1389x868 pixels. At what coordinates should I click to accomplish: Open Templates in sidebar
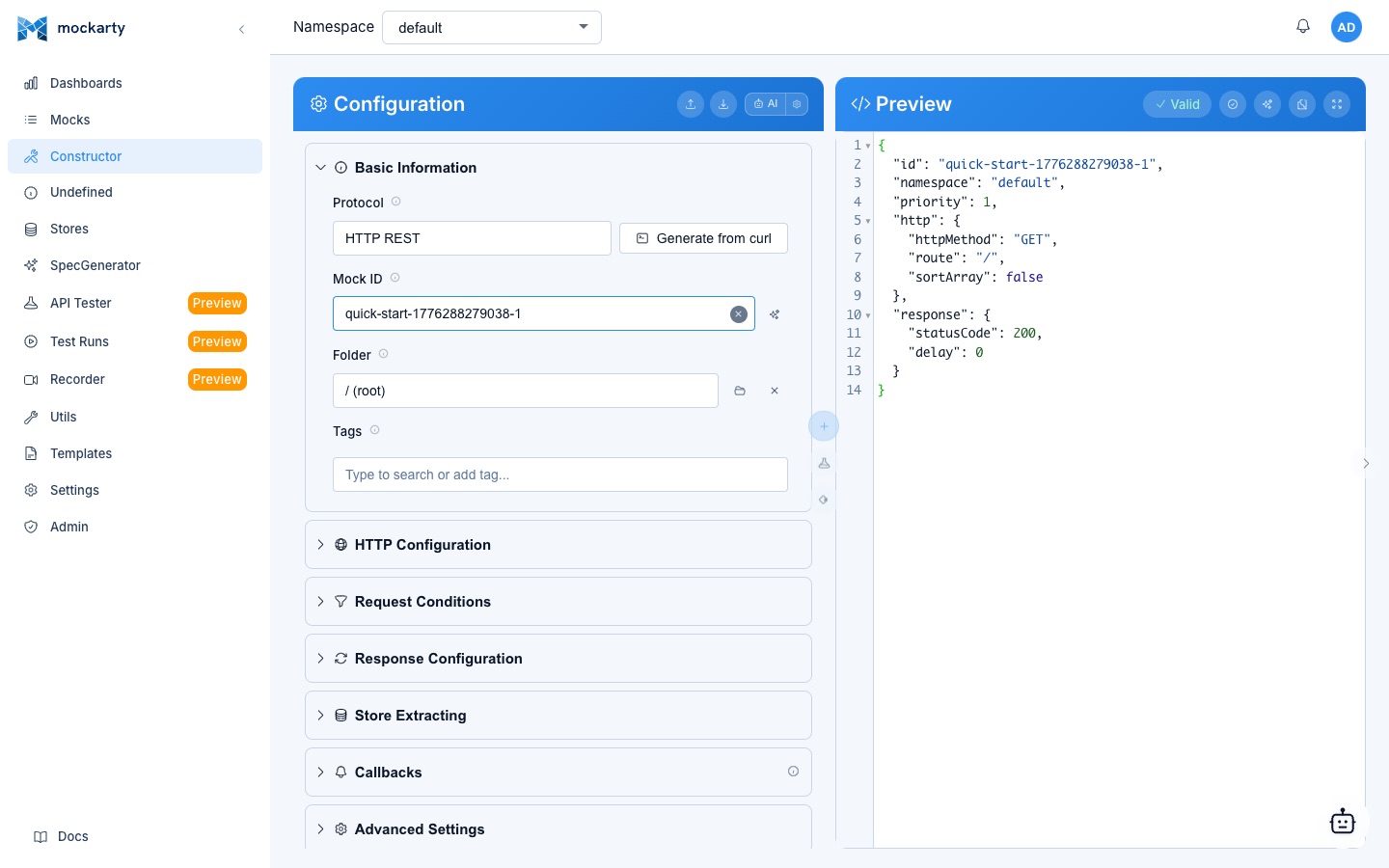click(x=135, y=453)
